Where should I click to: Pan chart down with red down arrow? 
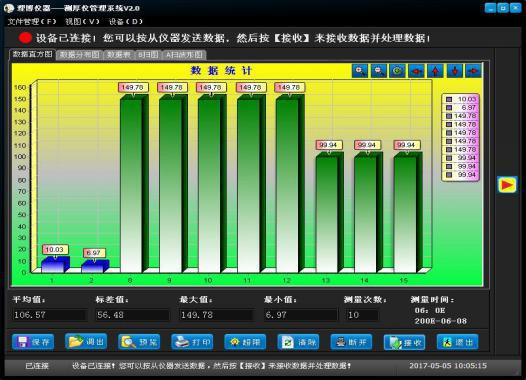pyautogui.click(x=455, y=71)
